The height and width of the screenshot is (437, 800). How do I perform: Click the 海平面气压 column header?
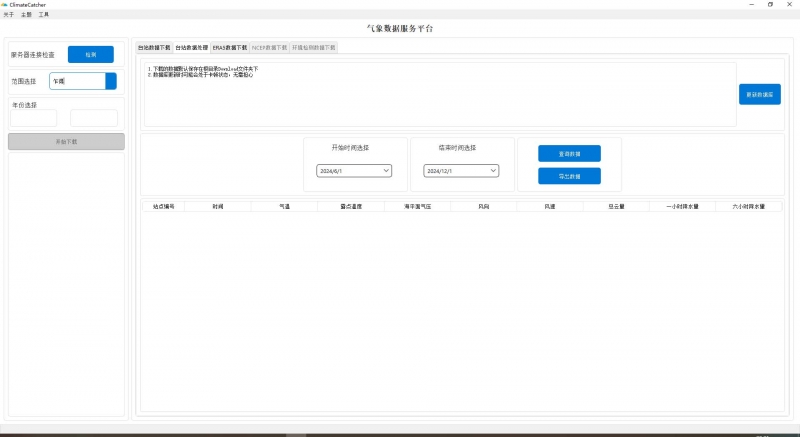pos(417,206)
